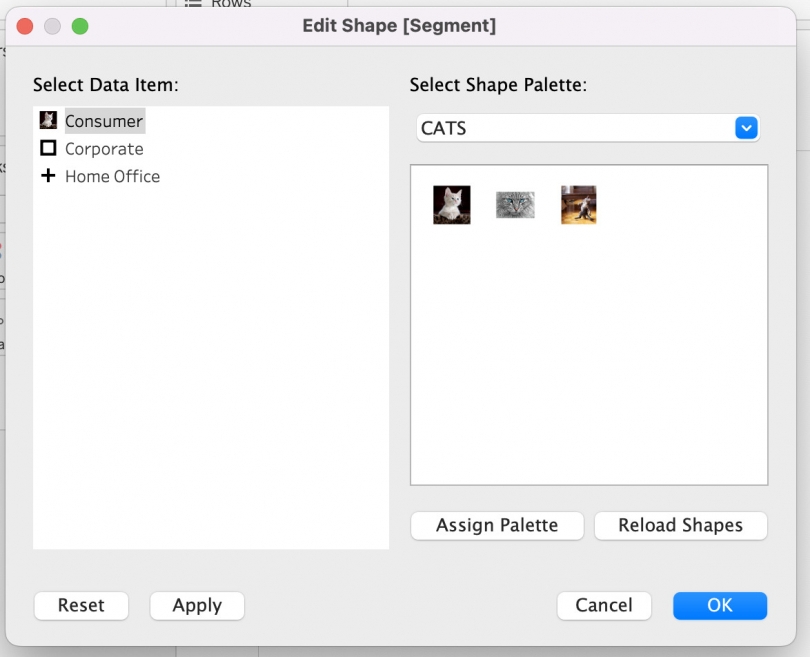Click the Assign Palette button
This screenshot has height=657, width=810.
point(496,525)
